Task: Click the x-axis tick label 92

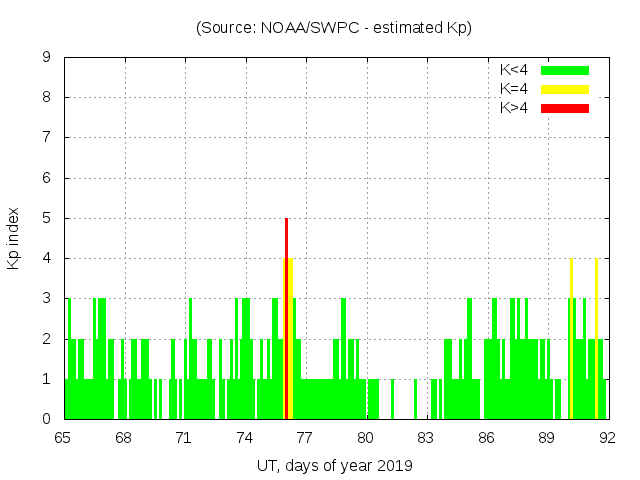Action: click(x=607, y=437)
